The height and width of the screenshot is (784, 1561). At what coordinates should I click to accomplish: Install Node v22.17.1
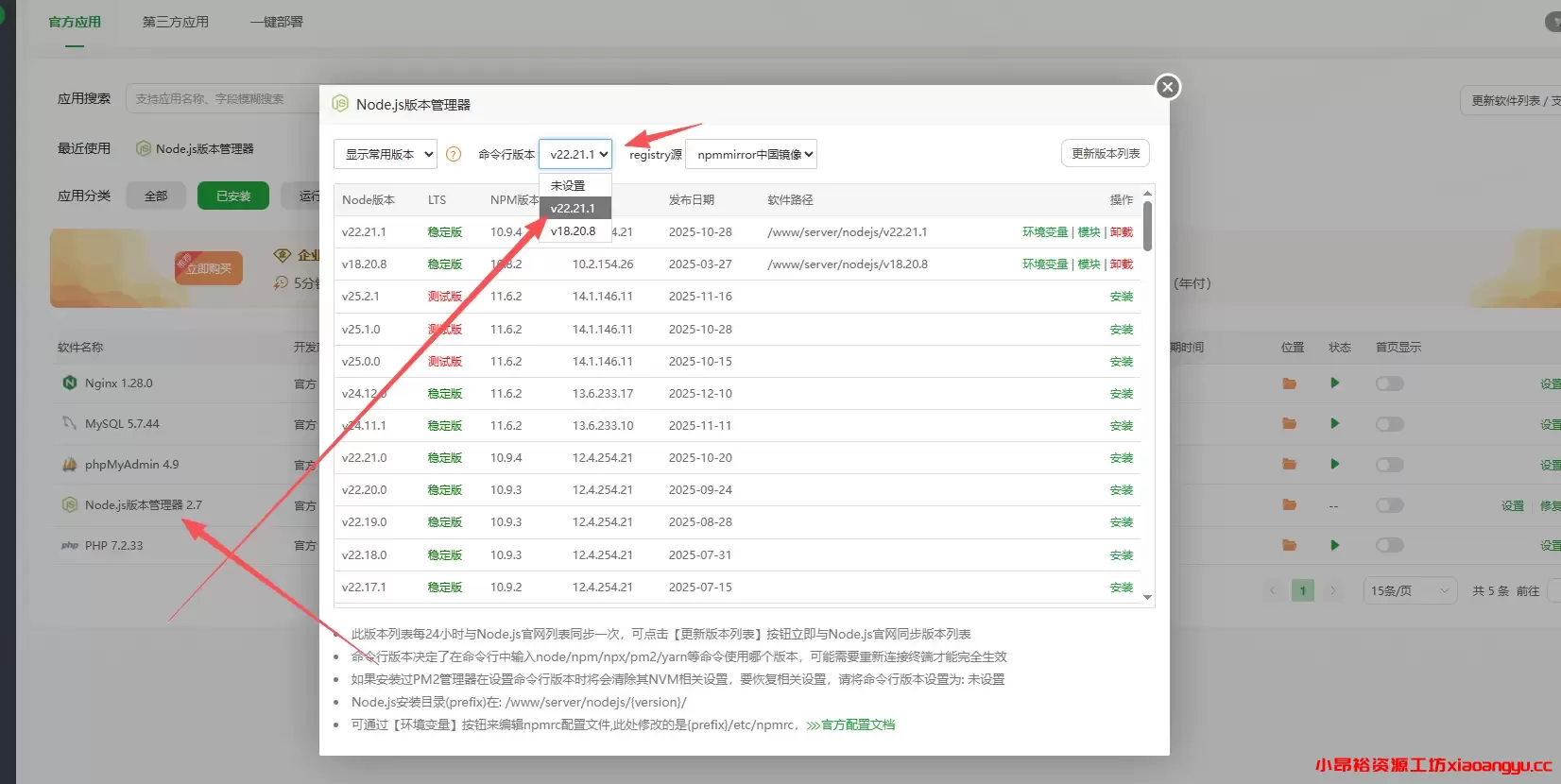coord(1122,588)
